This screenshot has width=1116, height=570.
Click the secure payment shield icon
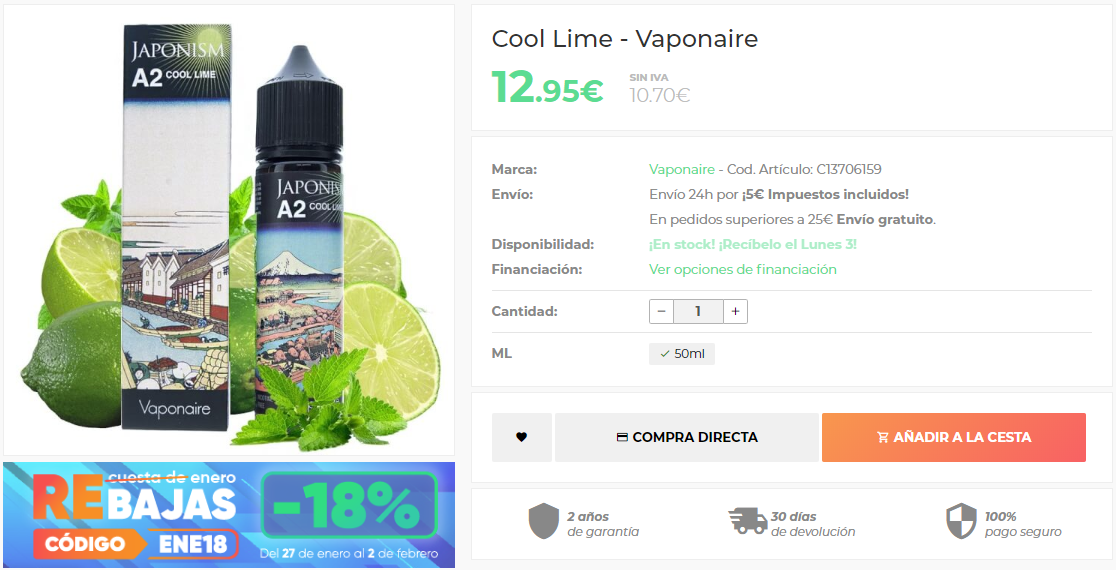pos(961,521)
